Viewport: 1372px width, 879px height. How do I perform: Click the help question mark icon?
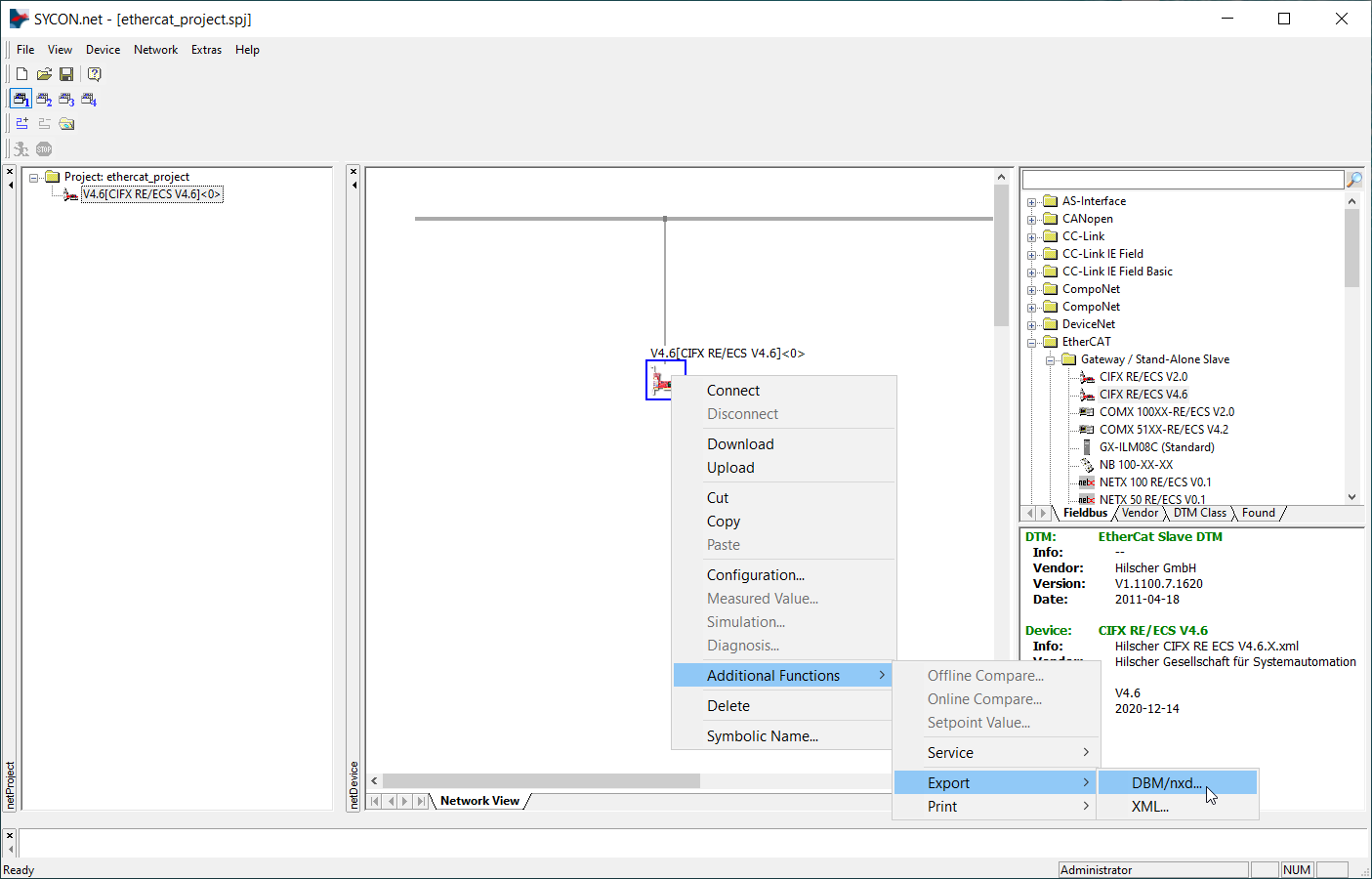click(94, 74)
